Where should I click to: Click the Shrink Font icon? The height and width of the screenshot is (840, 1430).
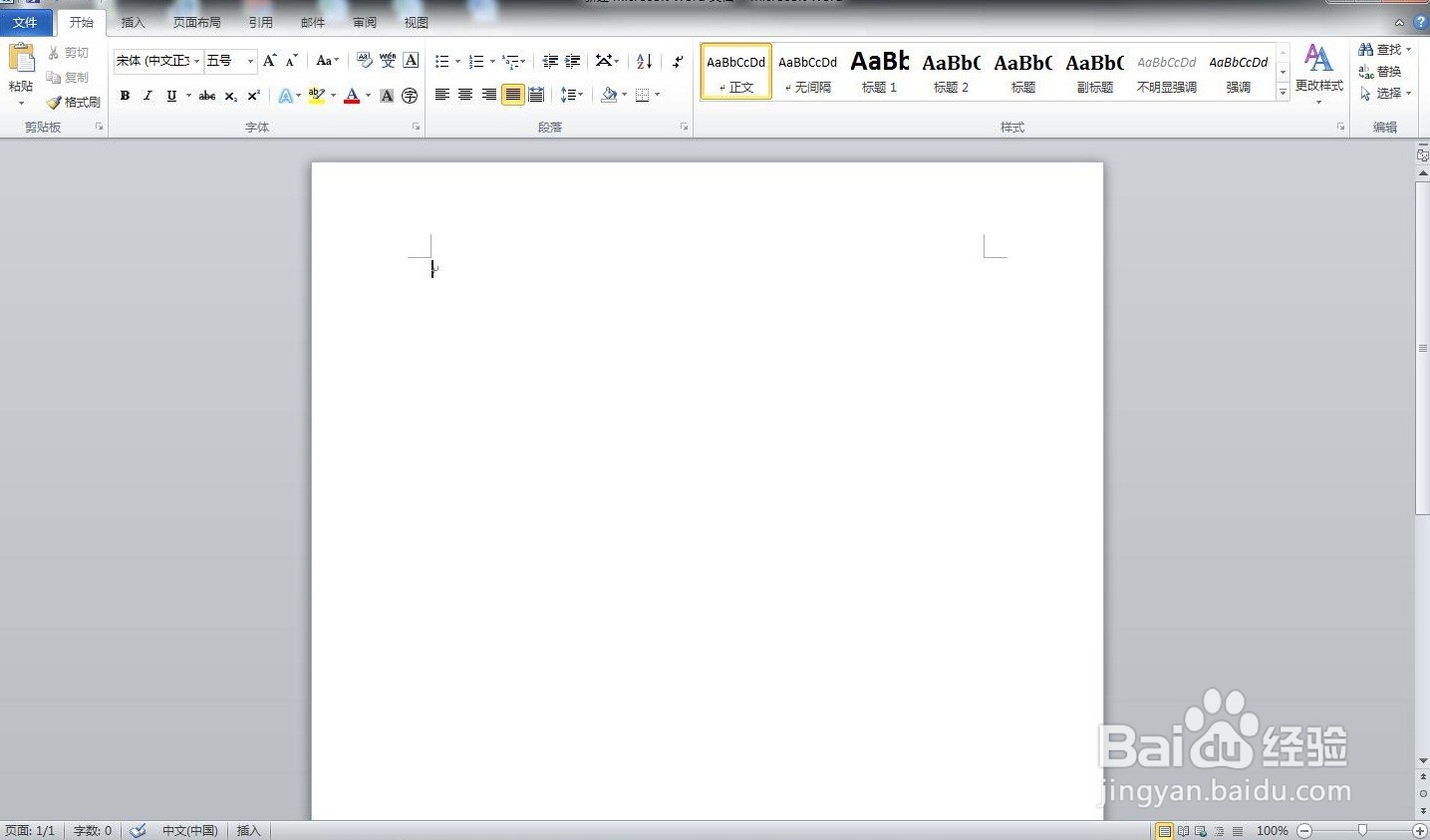[292, 61]
